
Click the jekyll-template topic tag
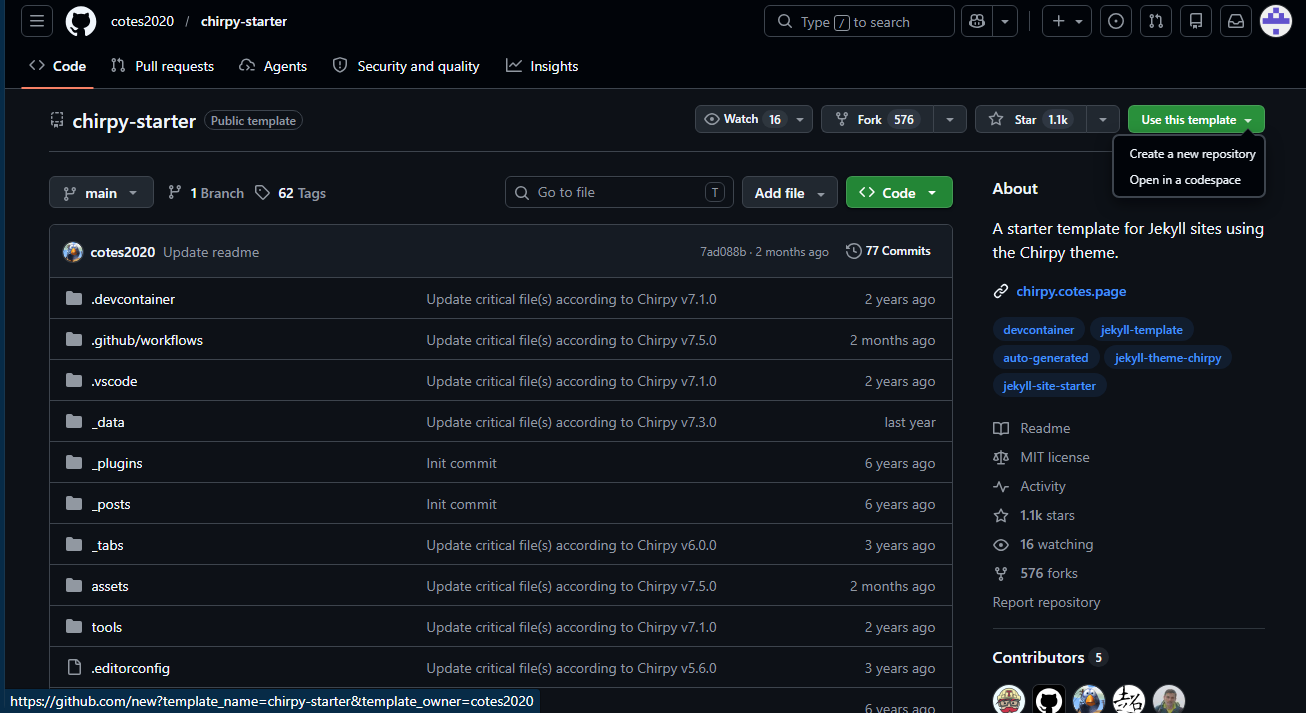(x=1141, y=330)
